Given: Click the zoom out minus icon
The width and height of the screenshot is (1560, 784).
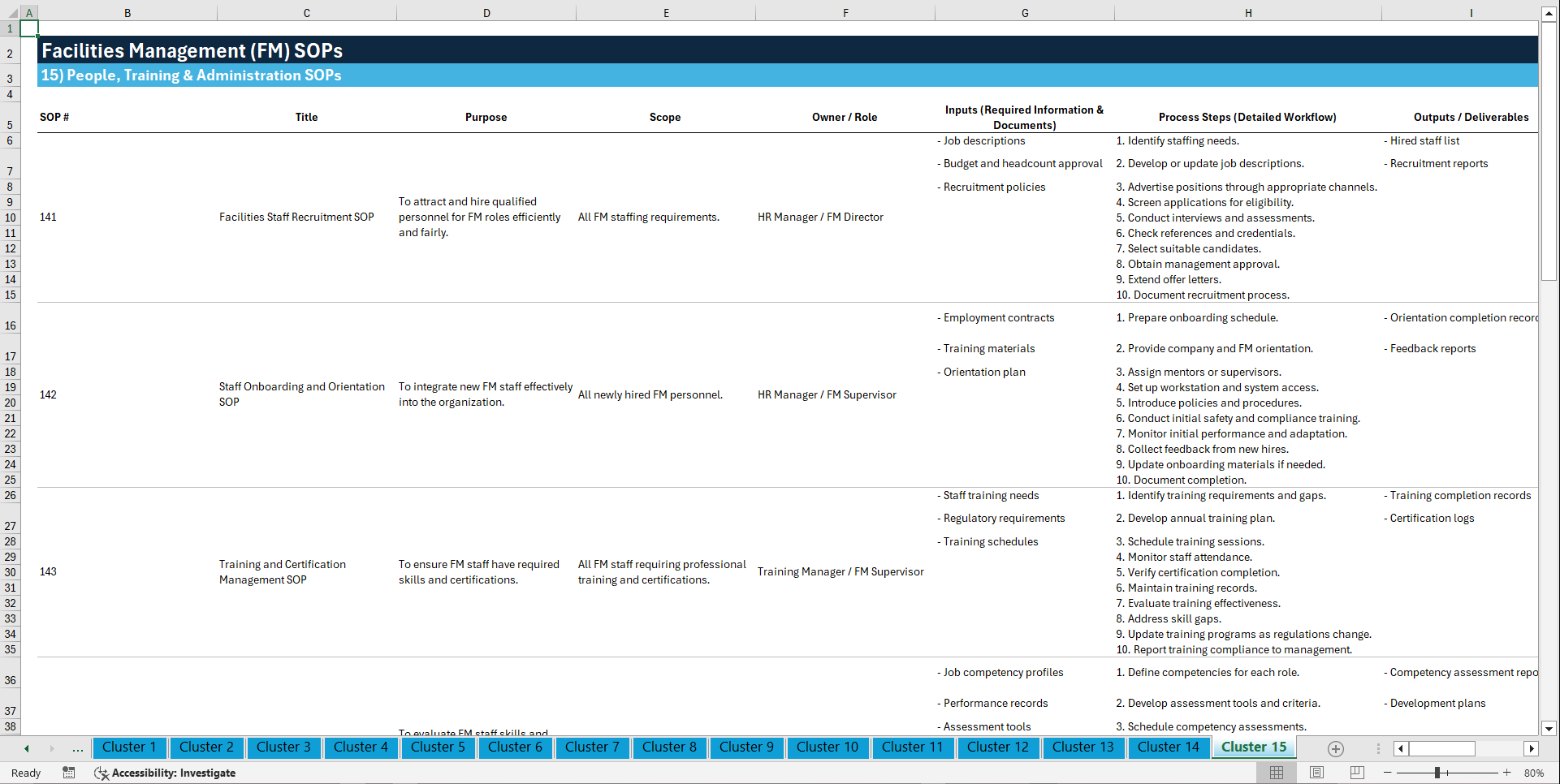Looking at the screenshot, I should (x=1387, y=773).
